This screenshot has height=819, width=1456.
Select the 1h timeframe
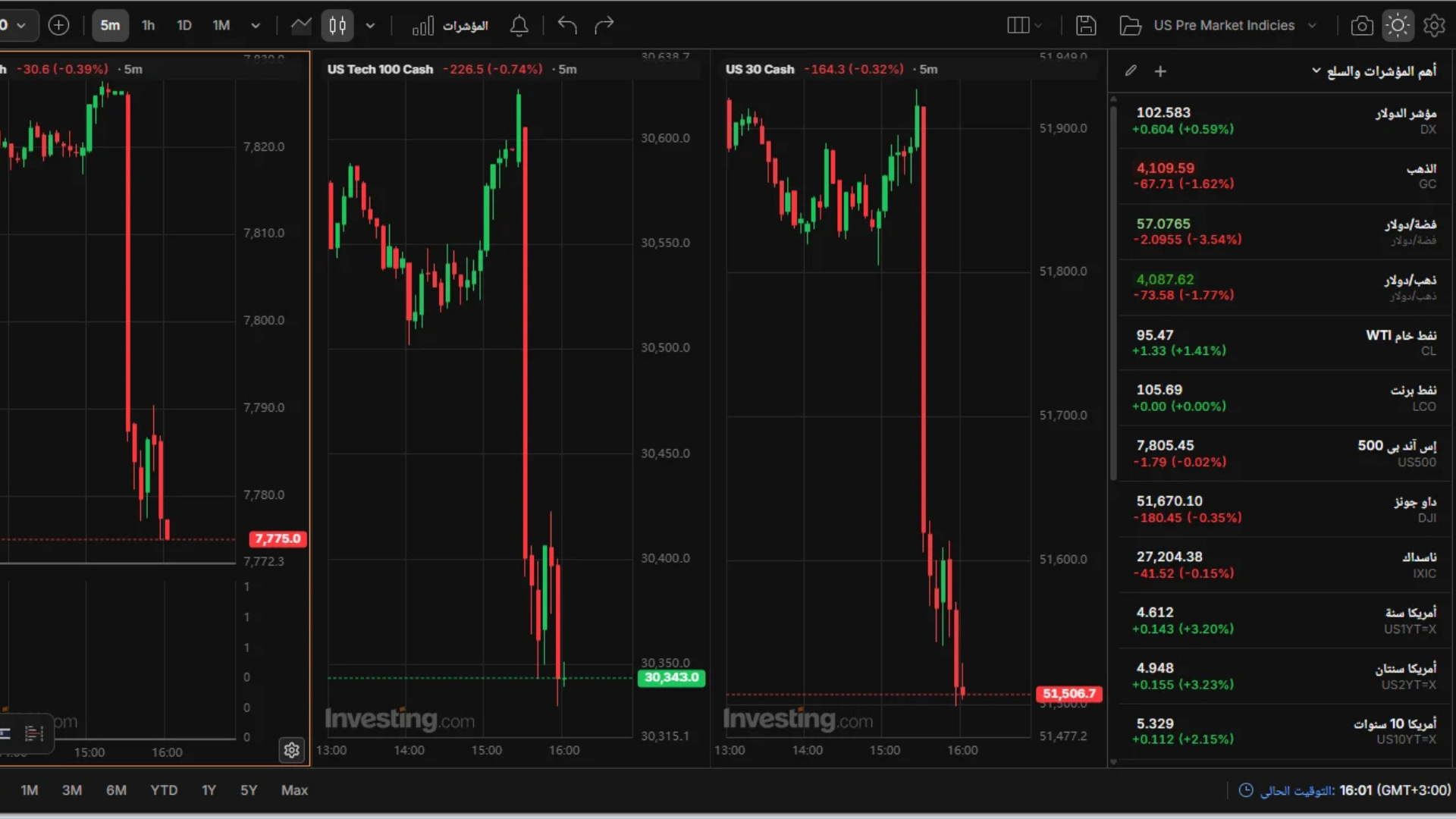click(x=149, y=25)
